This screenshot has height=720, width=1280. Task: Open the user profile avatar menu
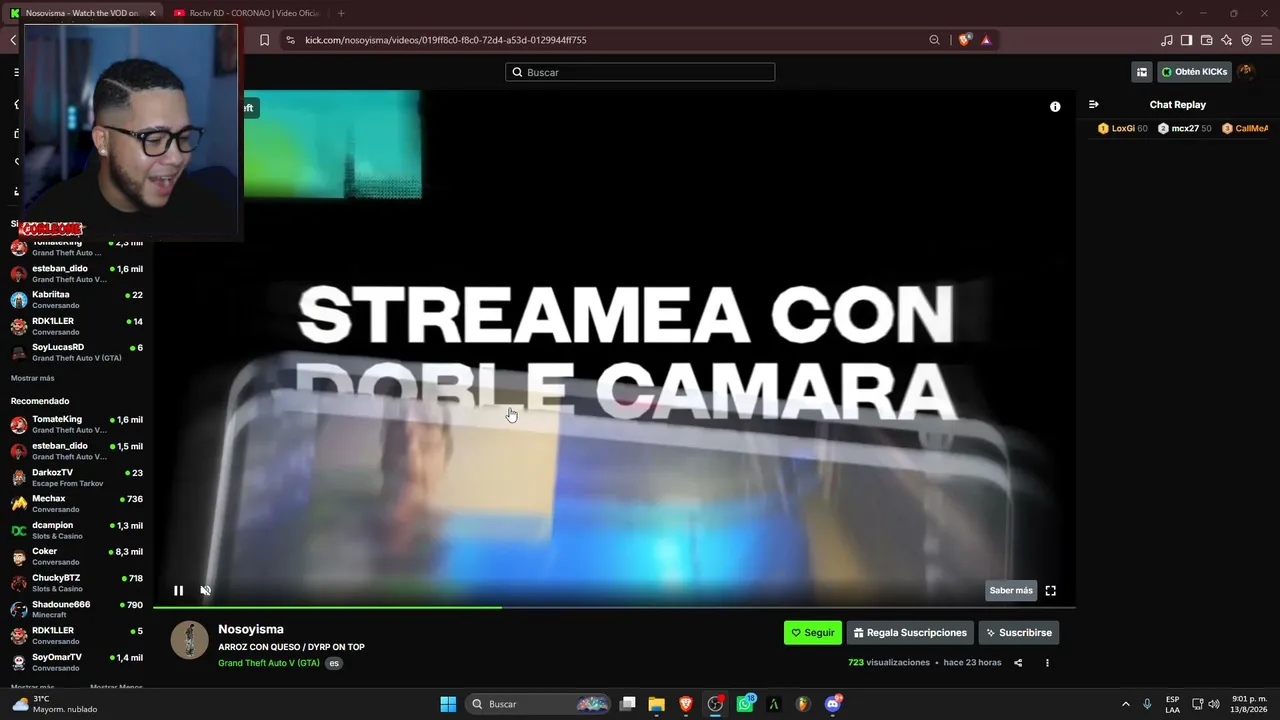tap(1246, 72)
